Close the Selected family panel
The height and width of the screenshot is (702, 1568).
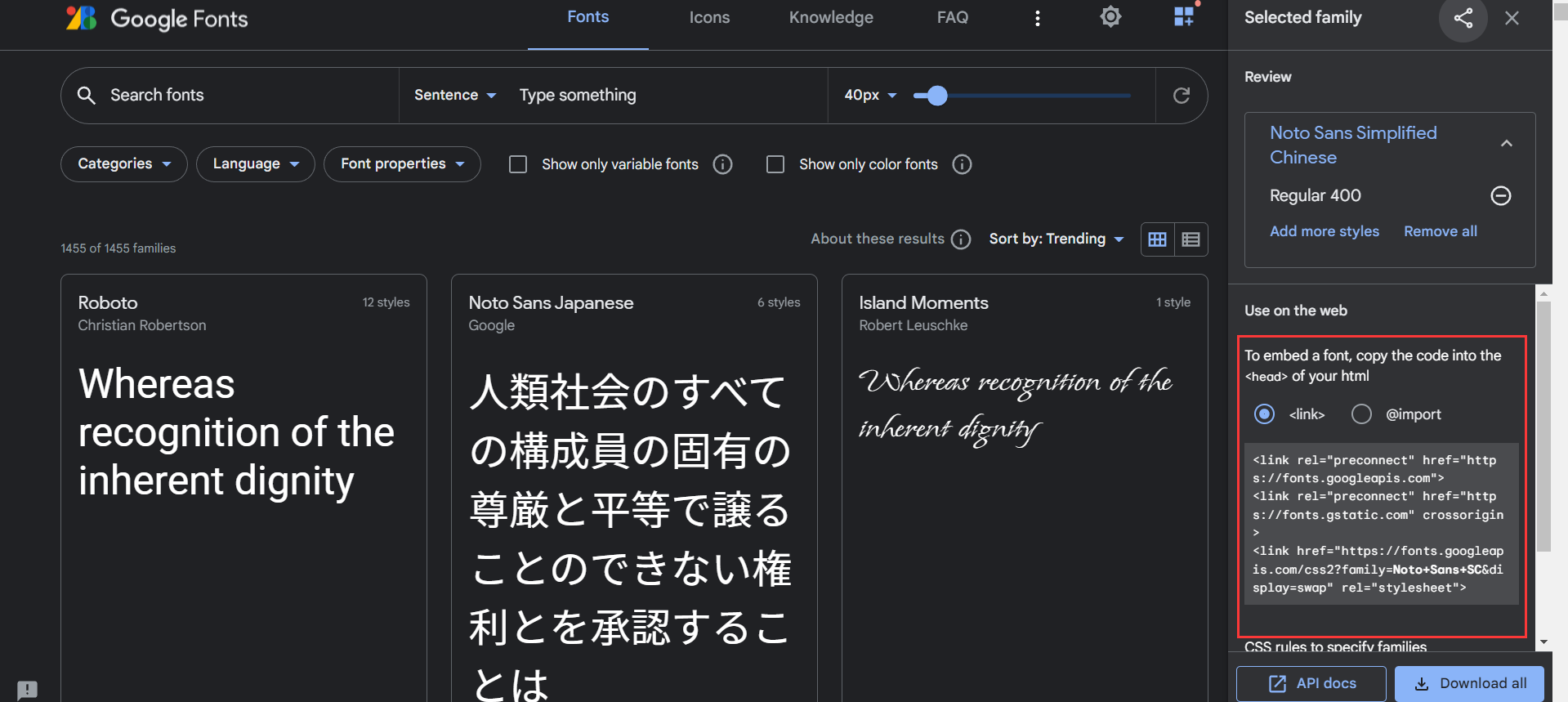tap(1512, 18)
